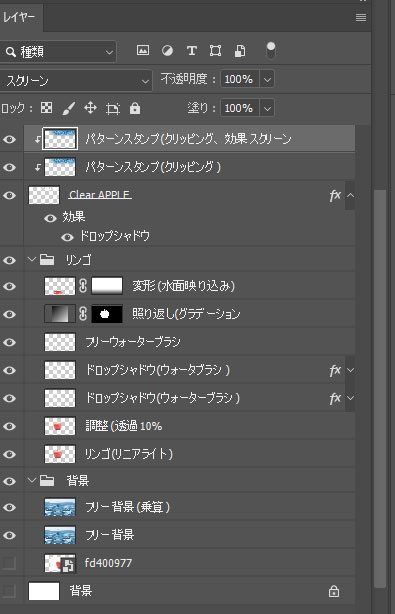Collapse the 背景 layer group
This screenshot has width=395, height=614.
click(32, 480)
